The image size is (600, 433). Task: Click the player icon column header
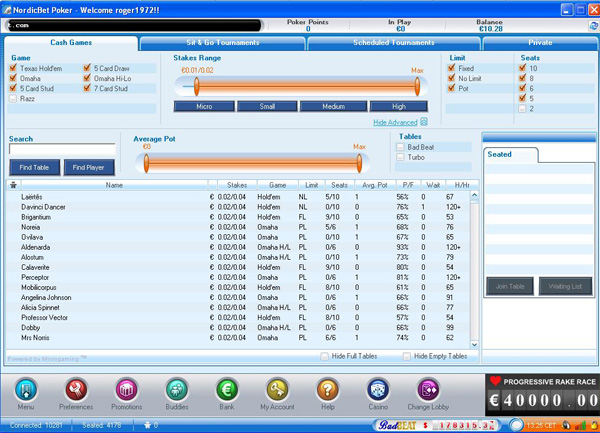point(13,185)
